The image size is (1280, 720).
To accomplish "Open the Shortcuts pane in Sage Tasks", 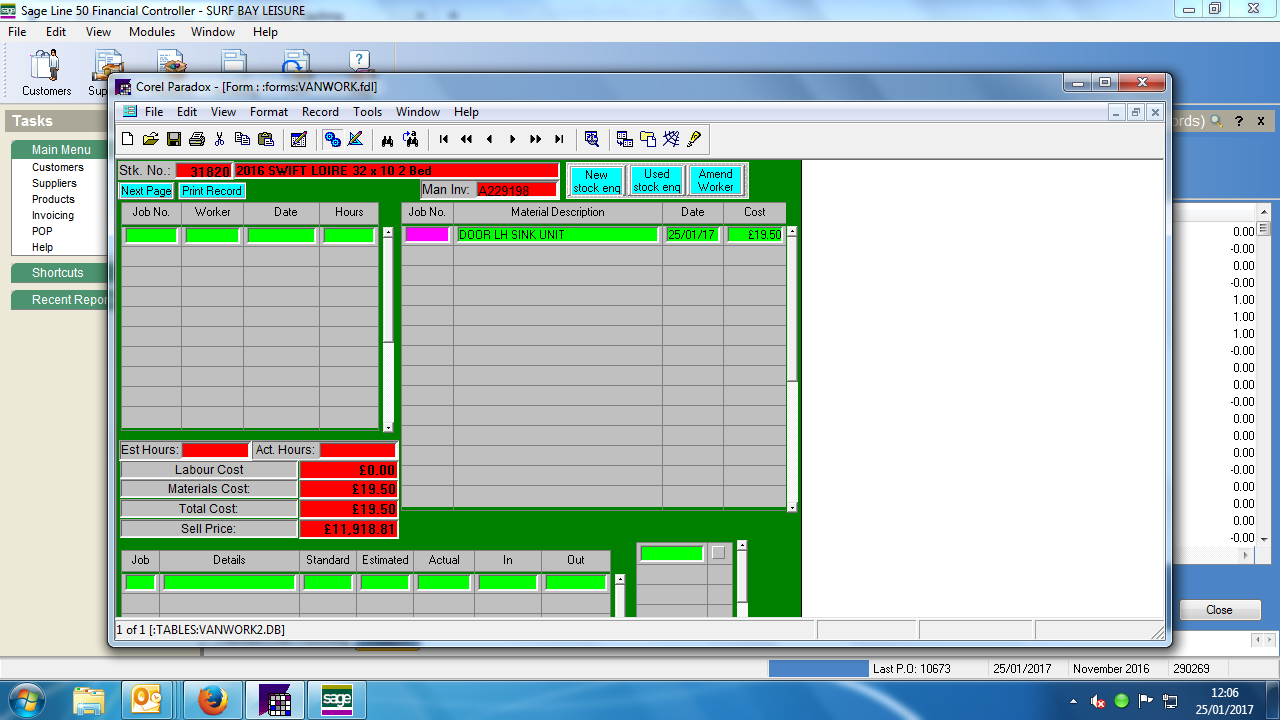I will tap(58, 273).
